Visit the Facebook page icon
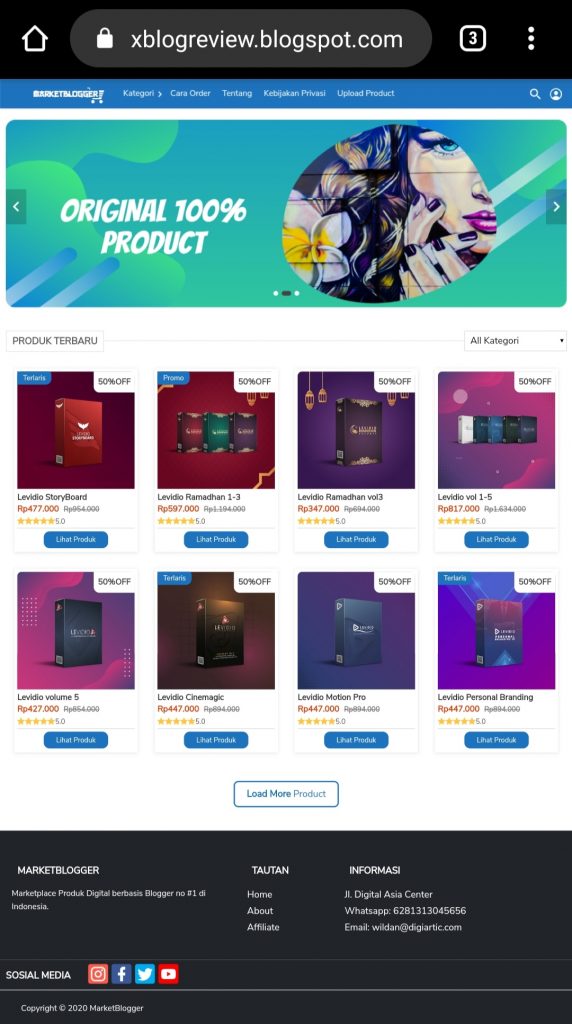This screenshot has width=572, height=1024. (121, 974)
